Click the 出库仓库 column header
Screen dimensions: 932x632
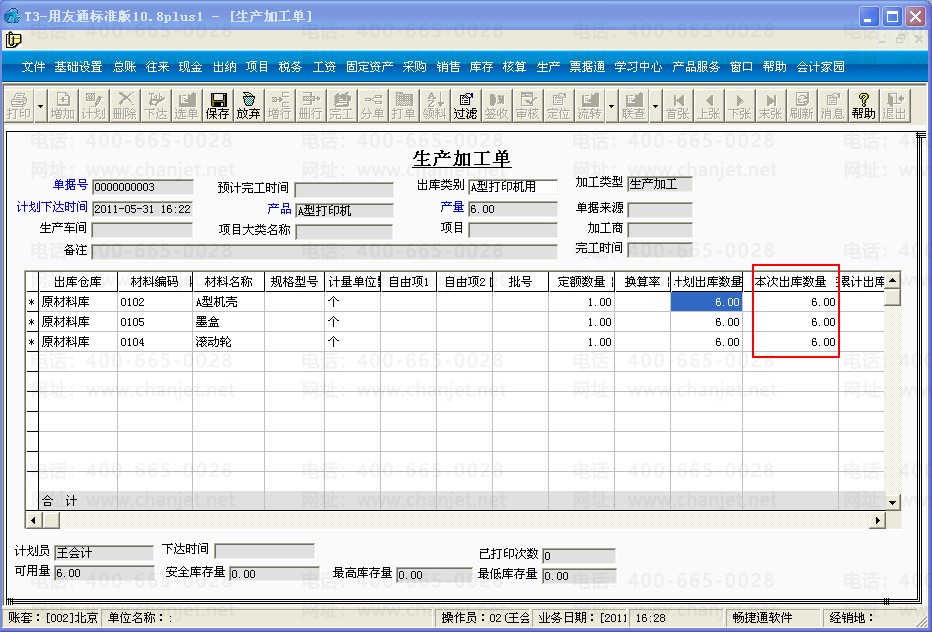tap(78, 282)
